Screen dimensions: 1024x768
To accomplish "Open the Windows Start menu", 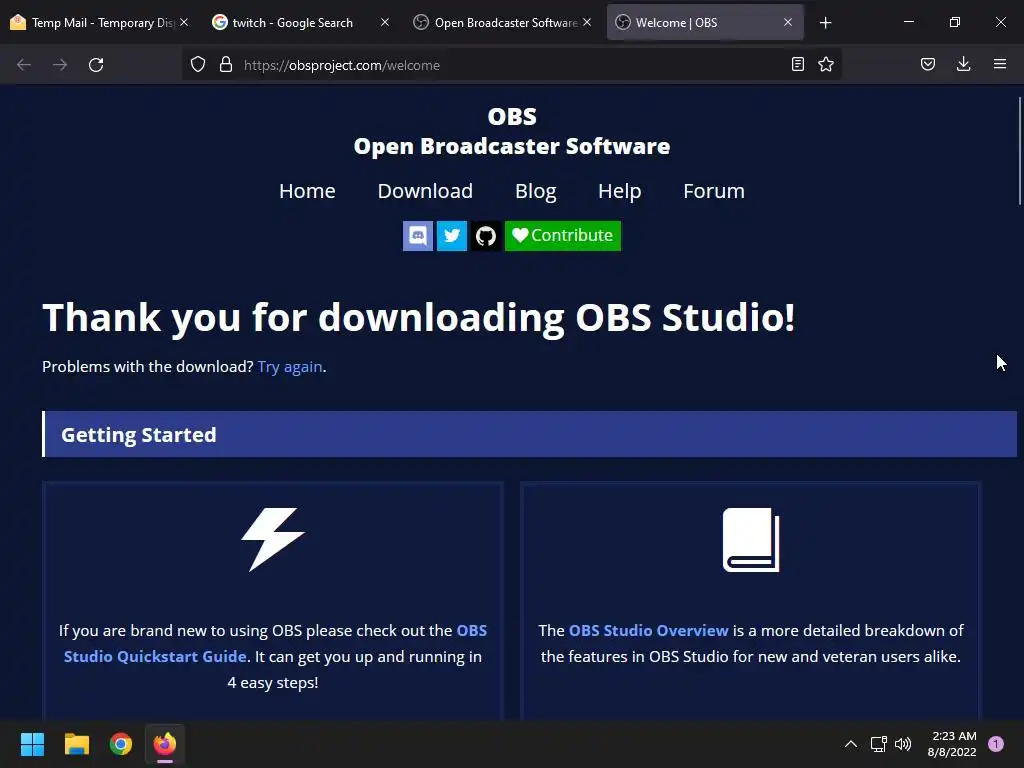I will pos(32,744).
